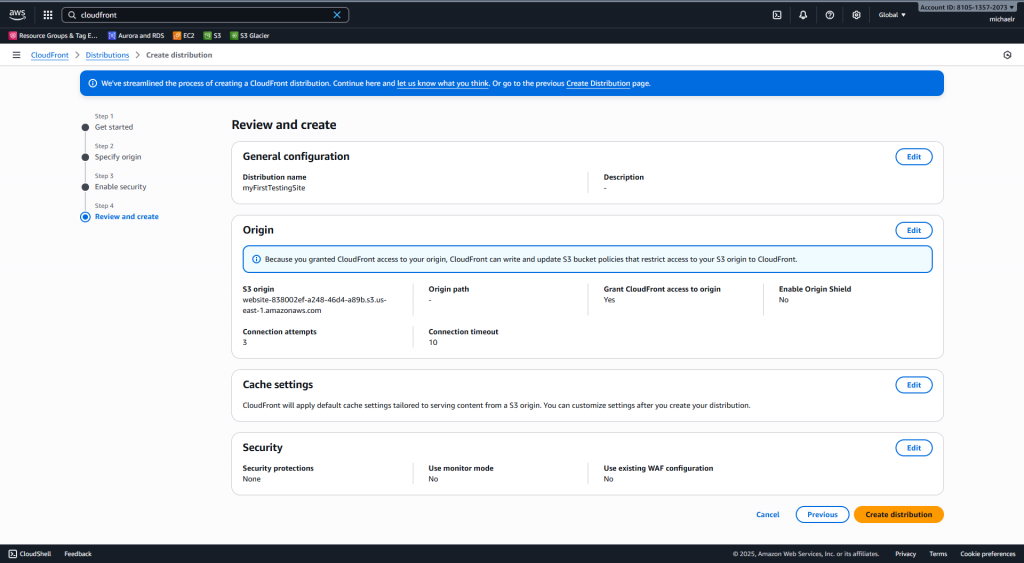Click the Security protections value None
The image size is (1024, 563).
(x=251, y=479)
